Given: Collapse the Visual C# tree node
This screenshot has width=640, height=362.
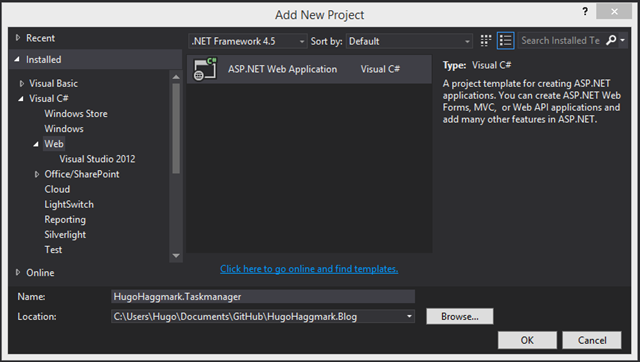Looking at the screenshot, I should coord(21,99).
